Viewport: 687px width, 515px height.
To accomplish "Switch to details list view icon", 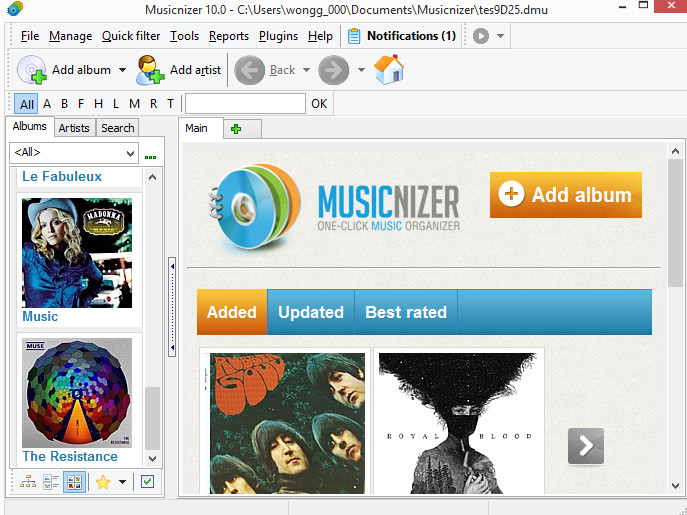I will click(51, 482).
